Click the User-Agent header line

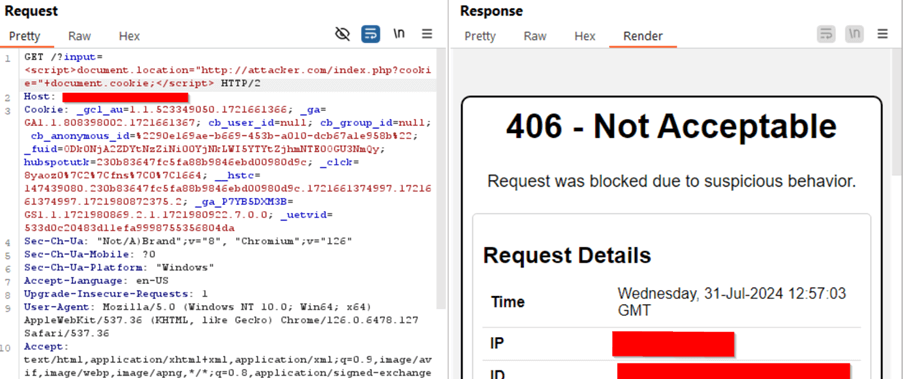click(x=221, y=320)
